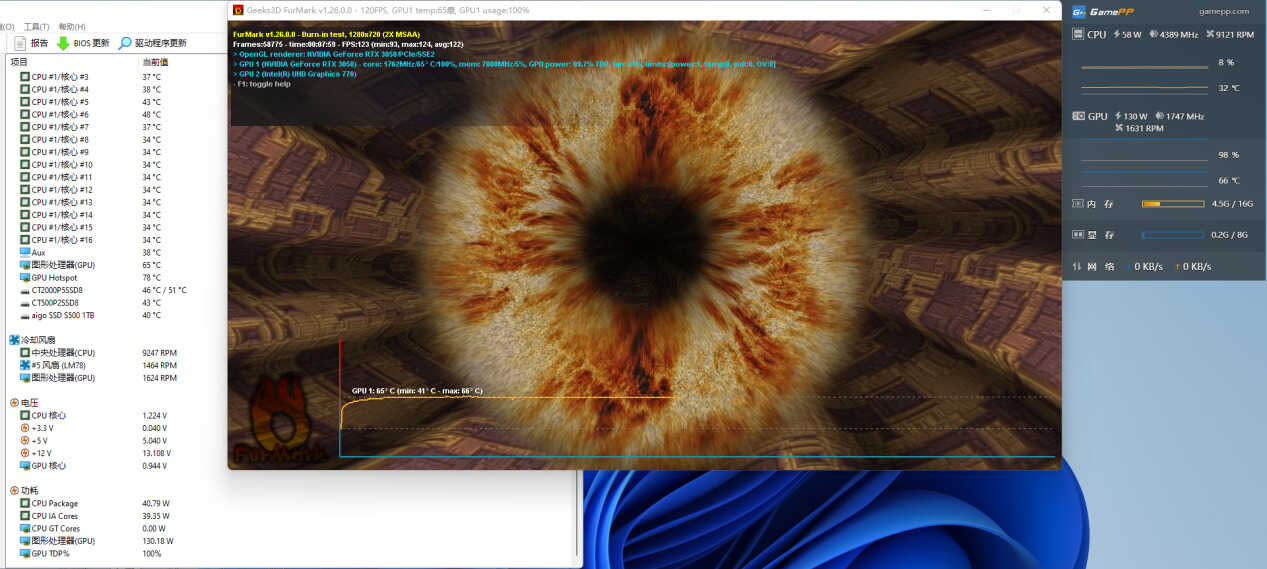This screenshot has height=569, width=1267.
Task: Click the GamePP CPU chip icon
Action: tap(1078, 34)
